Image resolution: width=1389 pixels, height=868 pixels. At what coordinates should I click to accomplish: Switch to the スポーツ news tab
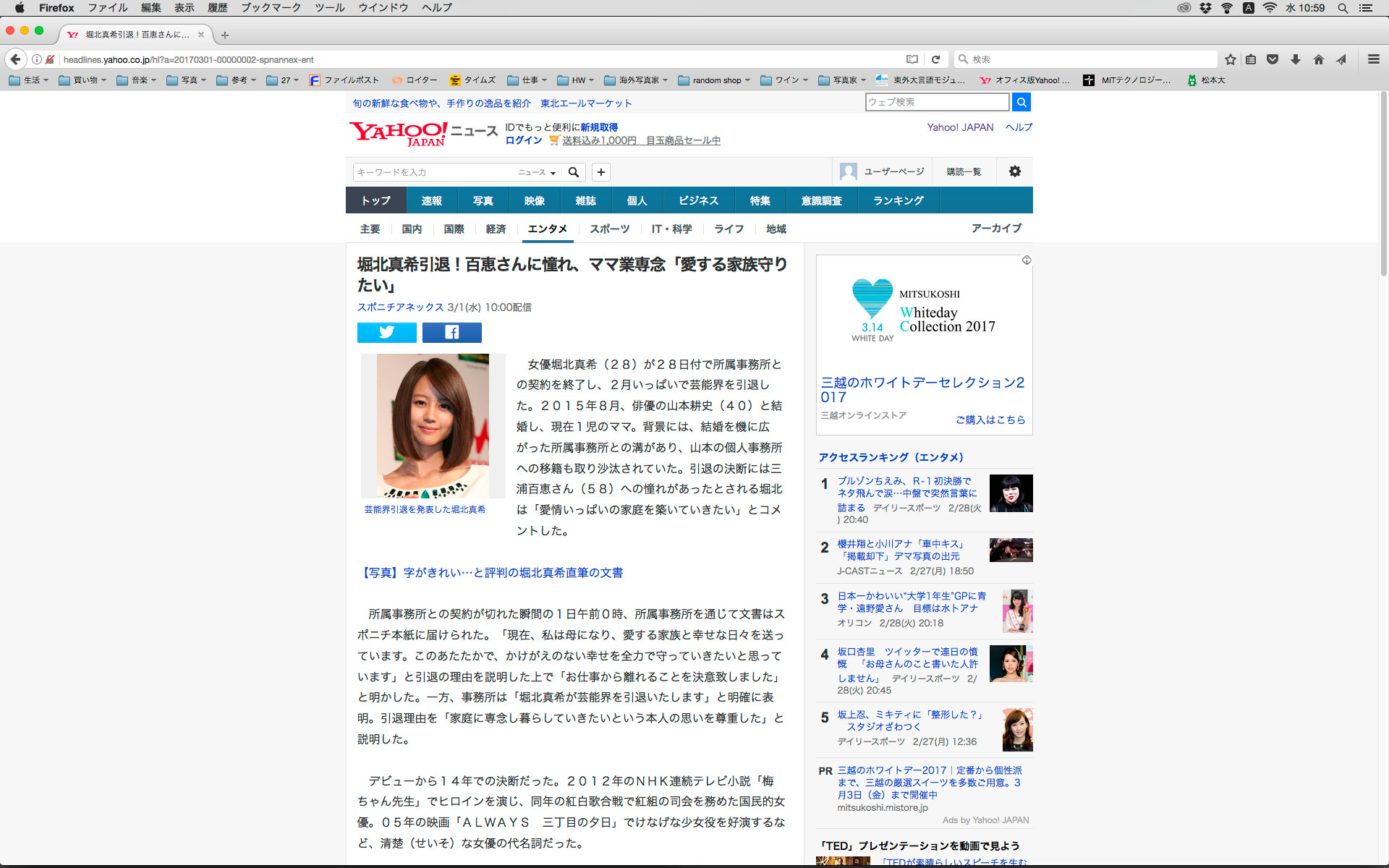609,229
